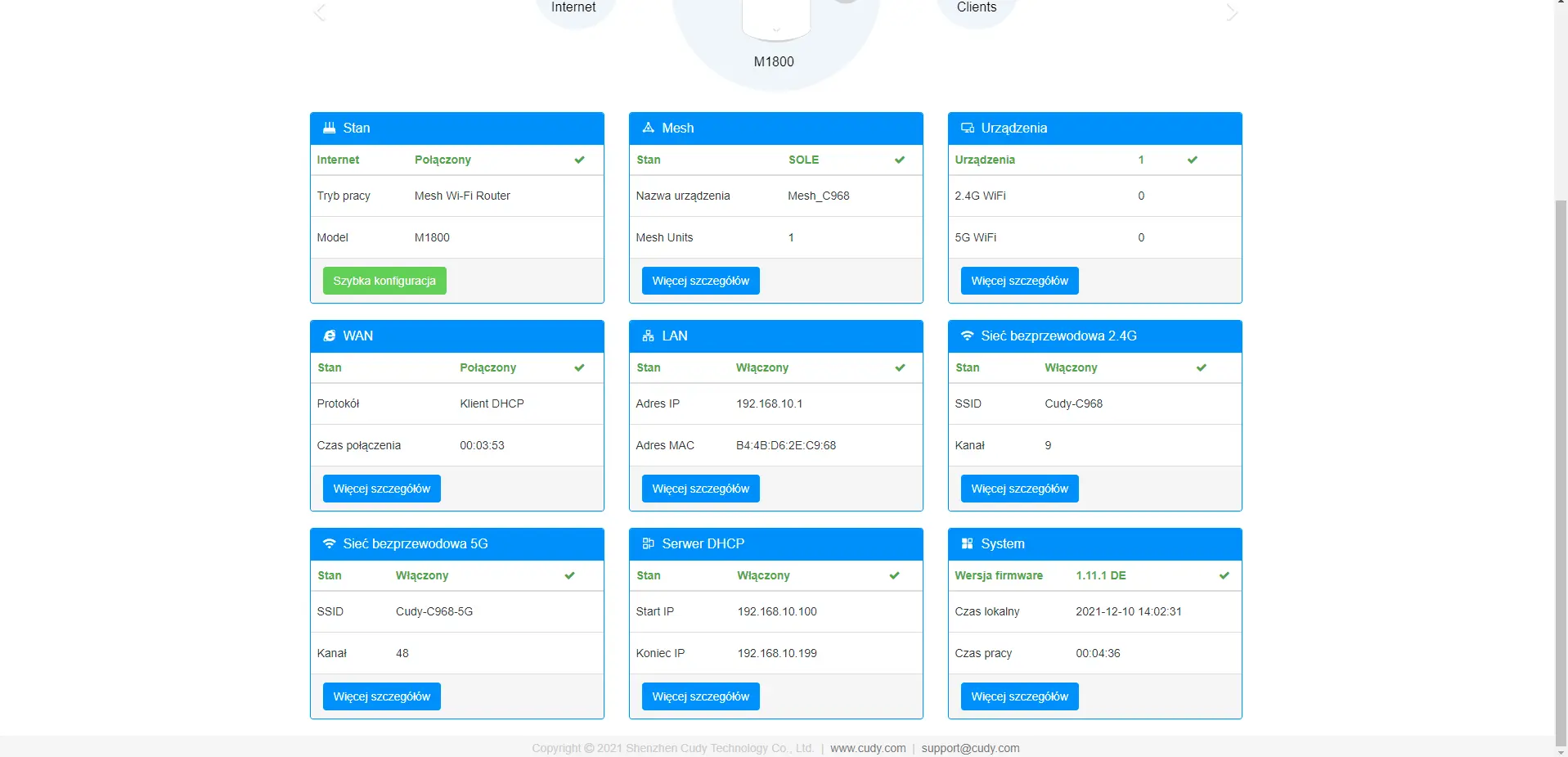Click the Urządzenia devices icon
This screenshot has width=1568, height=757.
coord(967,128)
